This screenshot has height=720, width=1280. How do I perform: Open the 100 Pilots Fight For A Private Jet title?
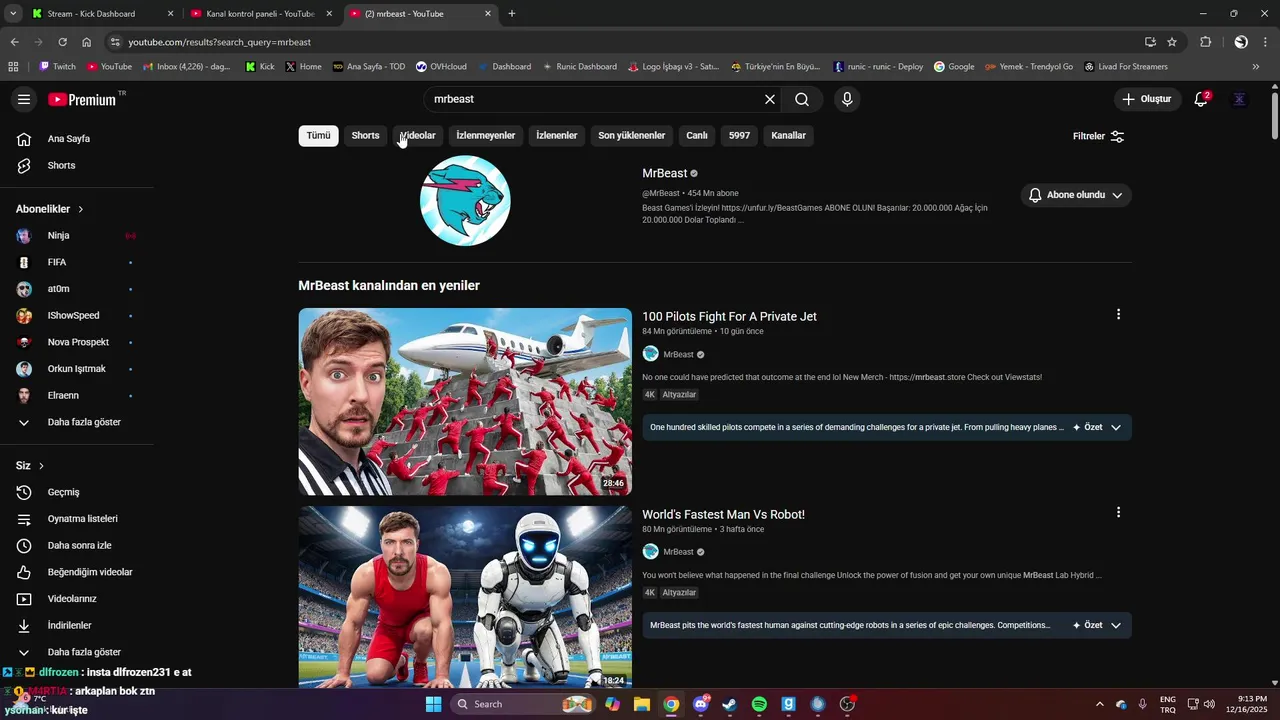click(729, 316)
